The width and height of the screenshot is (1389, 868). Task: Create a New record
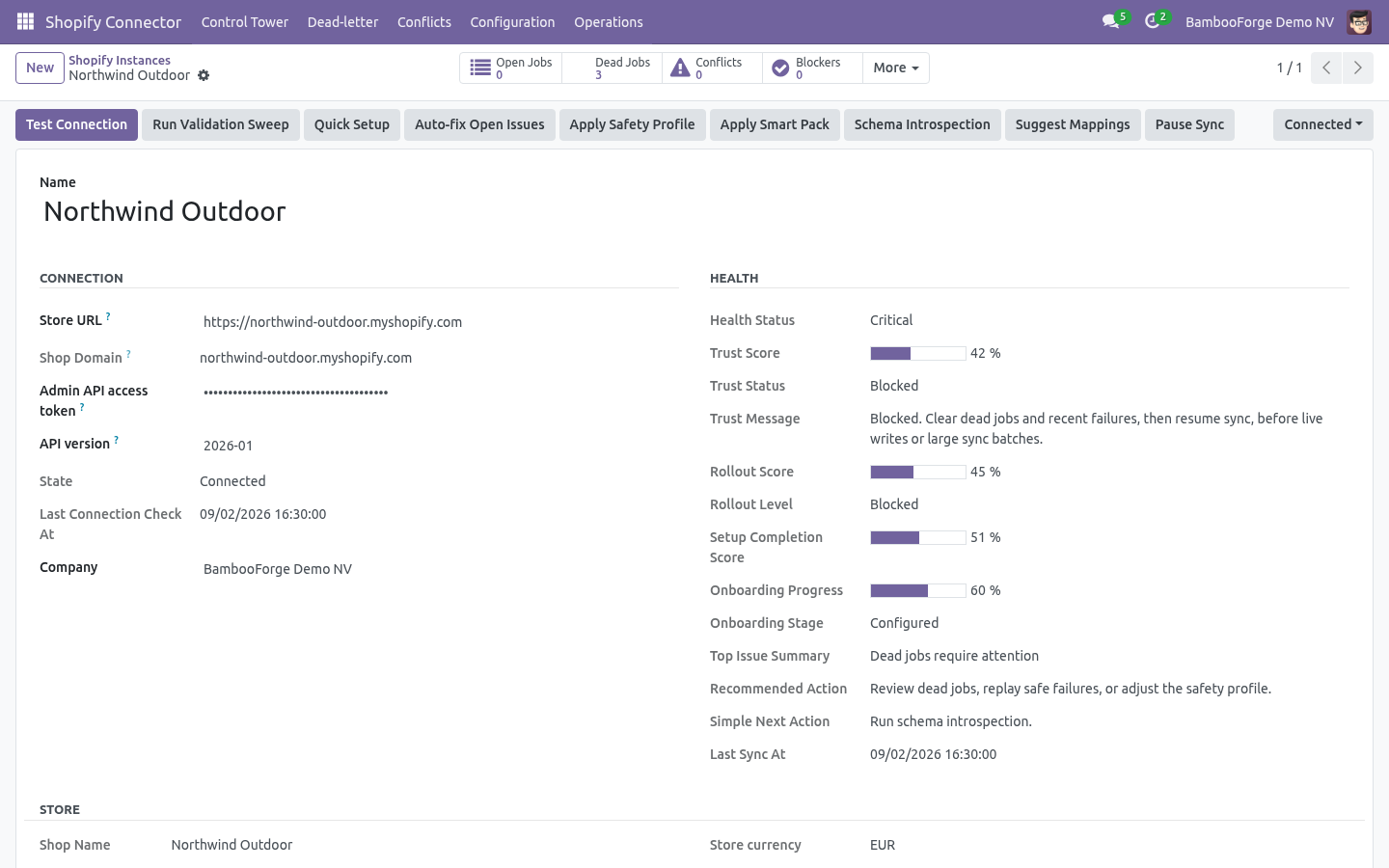coord(40,68)
